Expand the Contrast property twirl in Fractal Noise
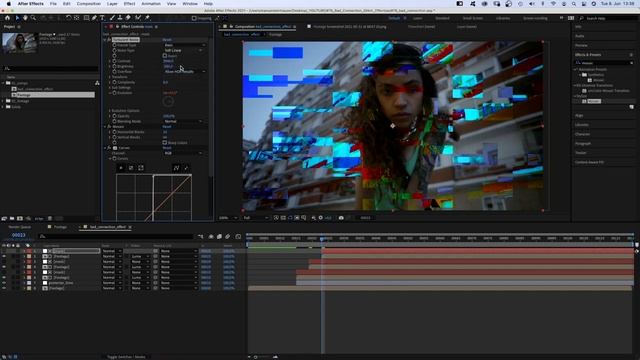 point(110,61)
